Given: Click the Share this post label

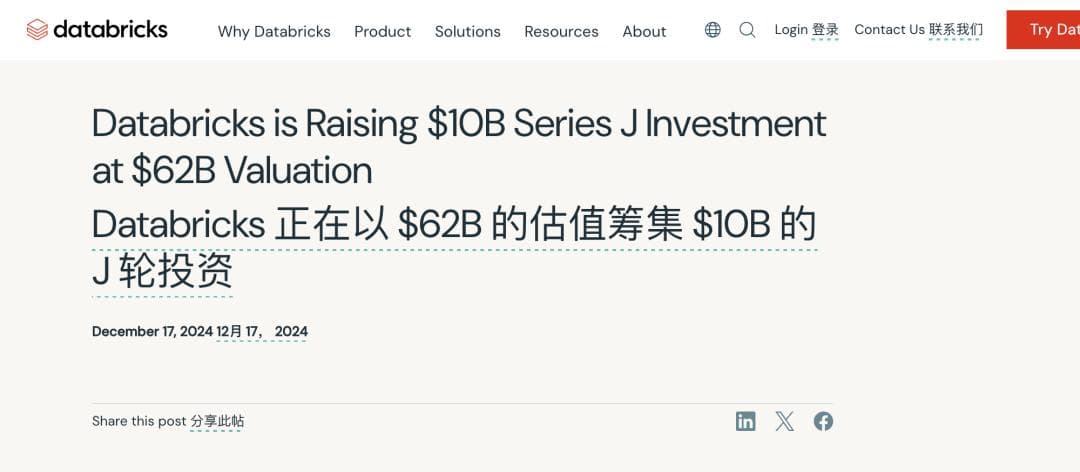Looking at the screenshot, I should pos(139,421).
